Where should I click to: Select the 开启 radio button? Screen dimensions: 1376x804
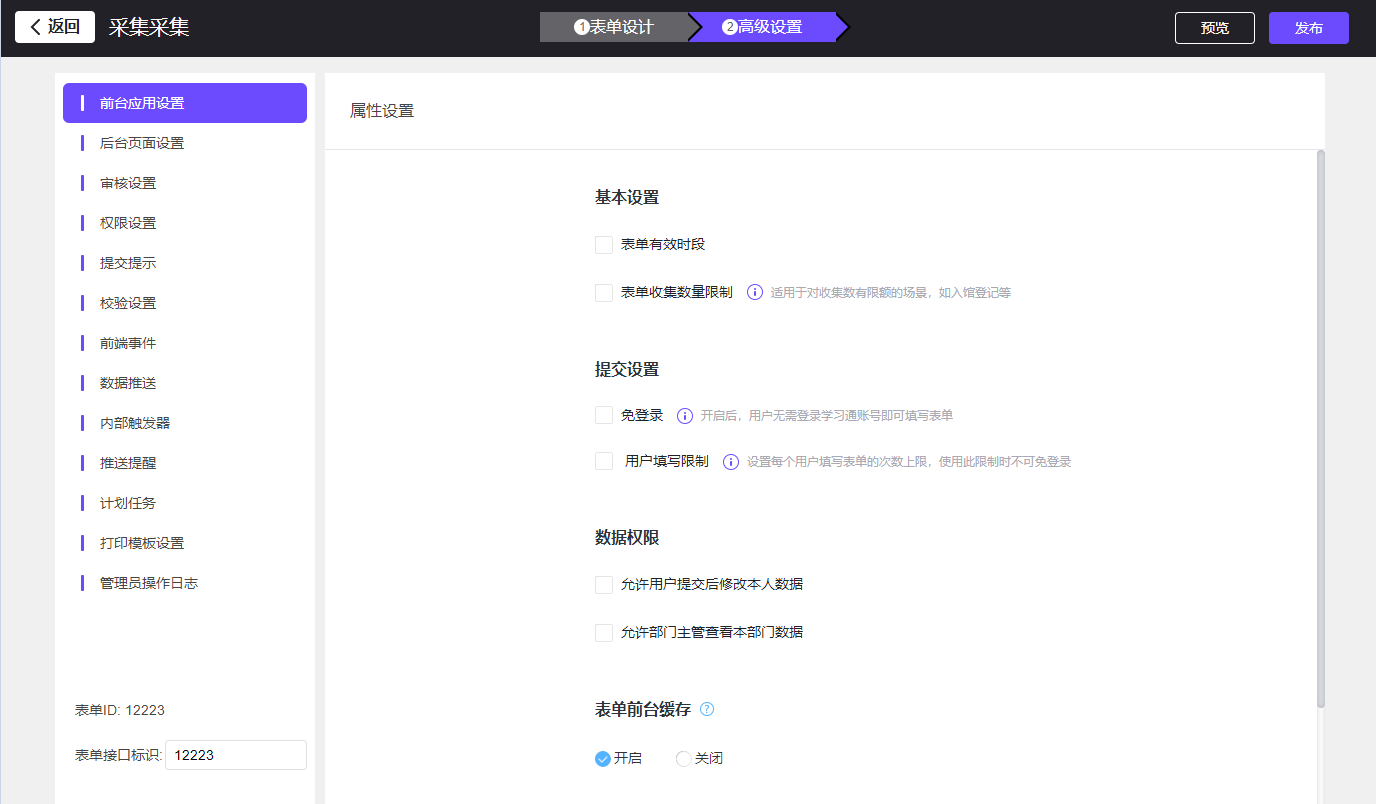pos(603,759)
